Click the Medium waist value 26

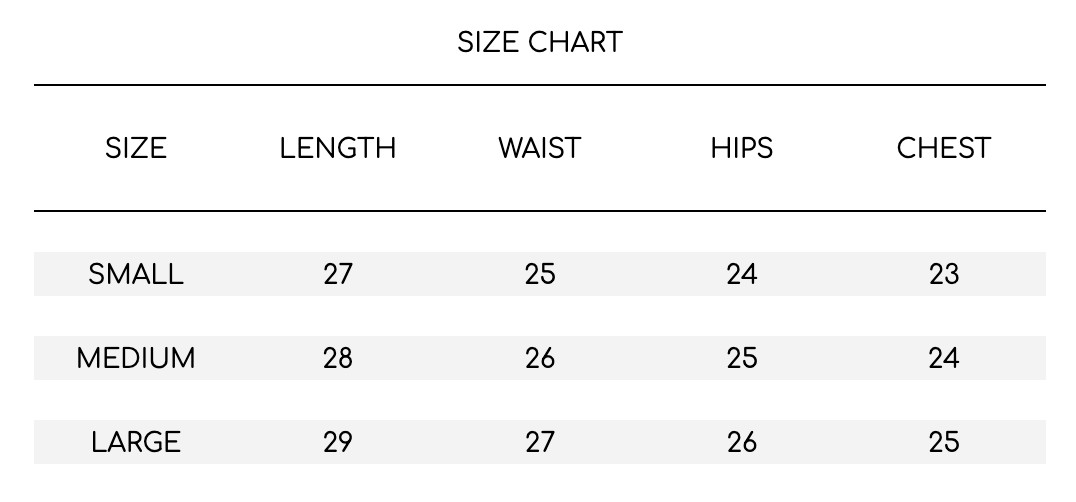pyautogui.click(x=539, y=359)
